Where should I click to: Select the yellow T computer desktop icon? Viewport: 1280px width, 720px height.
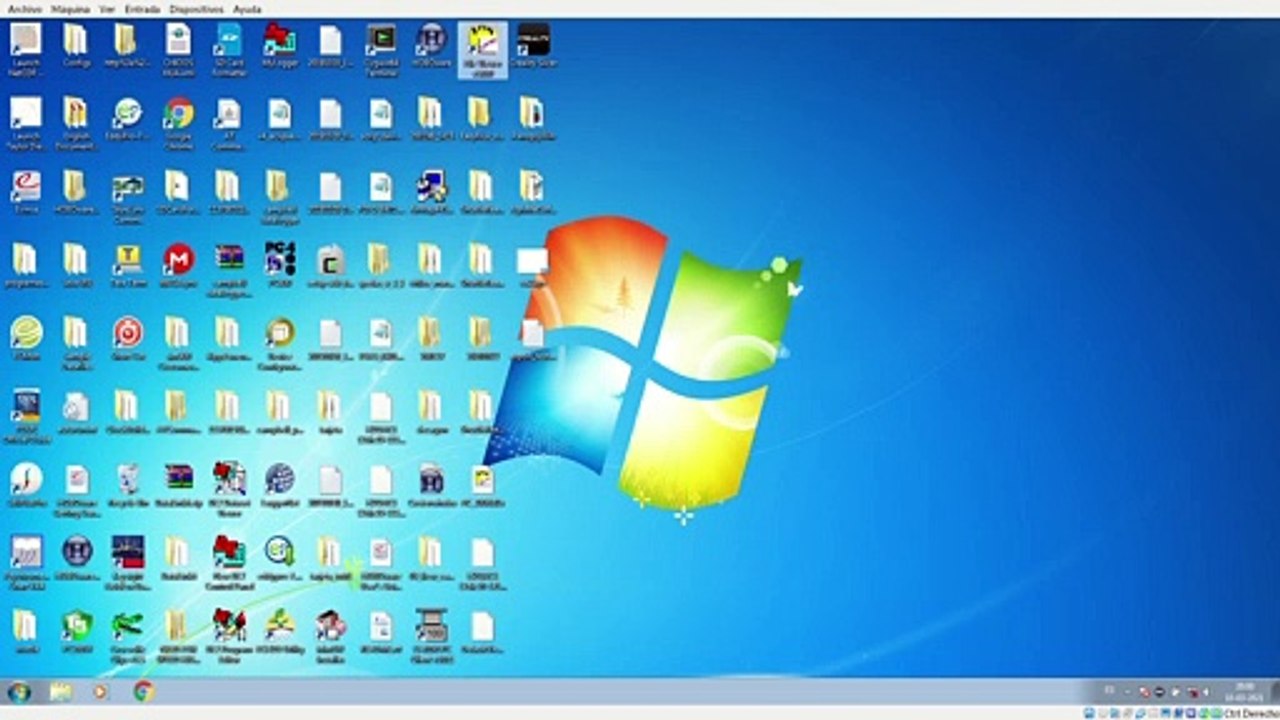(x=128, y=267)
